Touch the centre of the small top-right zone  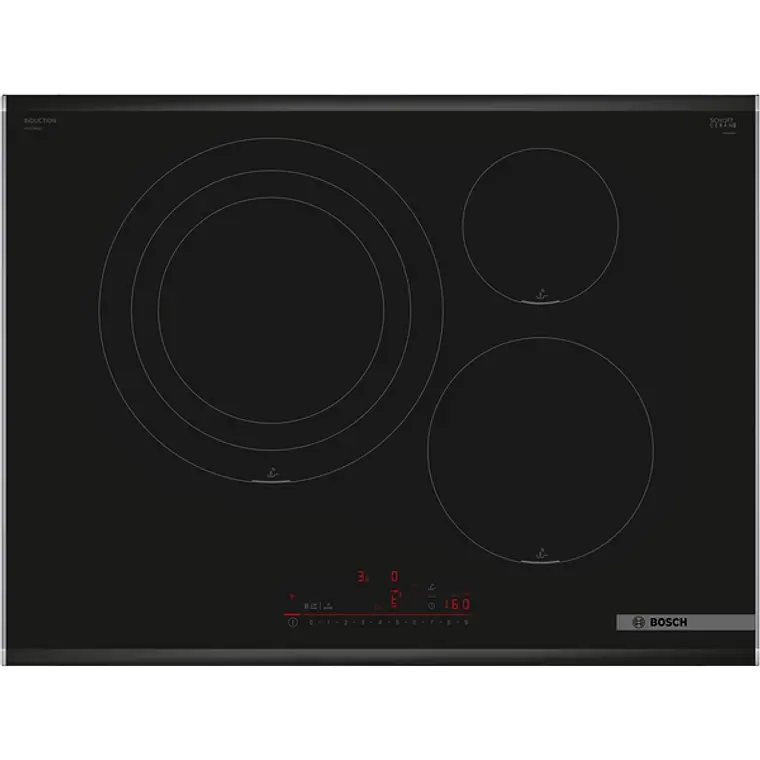tap(540, 226)
